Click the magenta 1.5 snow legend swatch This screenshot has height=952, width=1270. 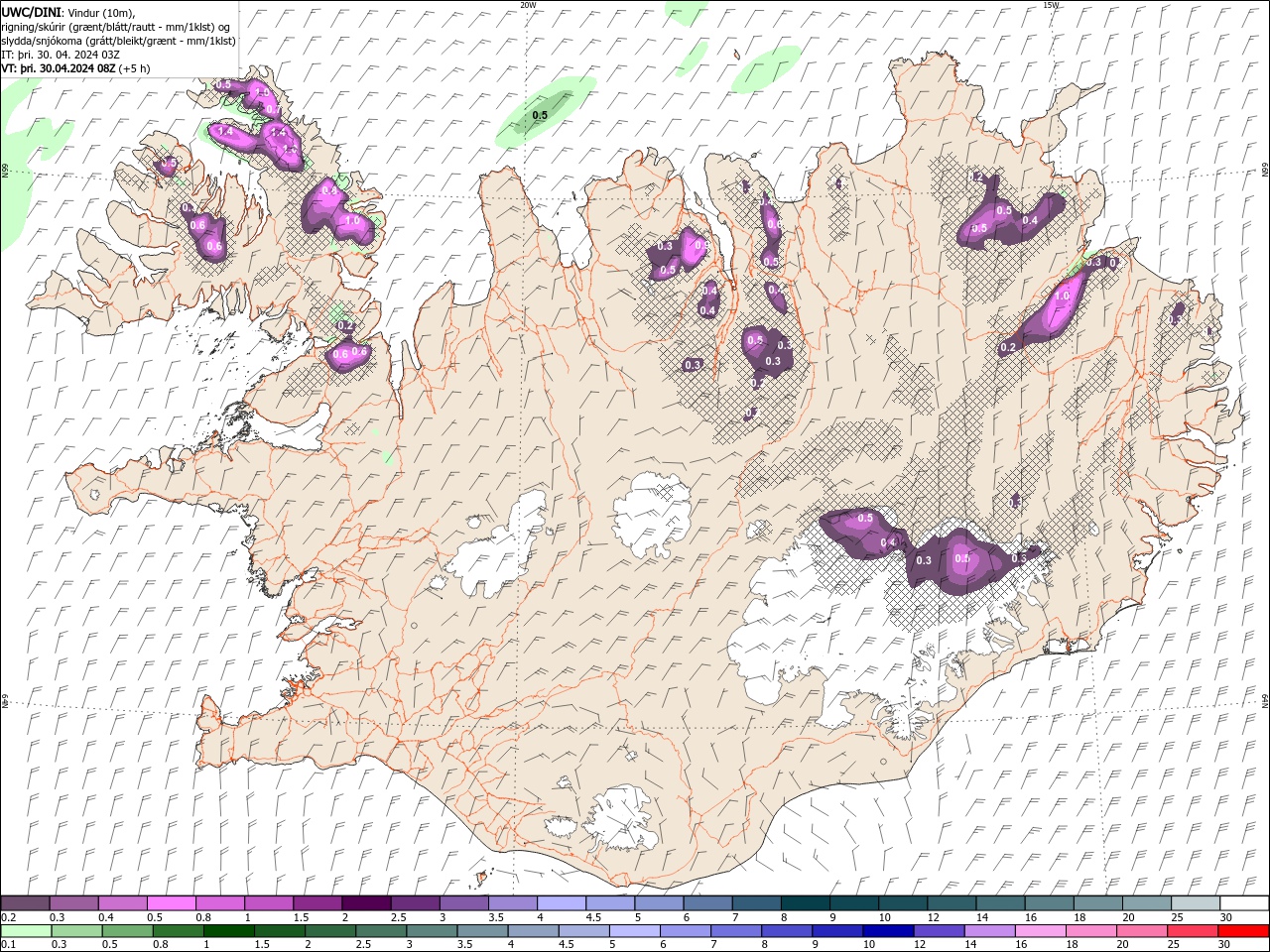point(317,903)
